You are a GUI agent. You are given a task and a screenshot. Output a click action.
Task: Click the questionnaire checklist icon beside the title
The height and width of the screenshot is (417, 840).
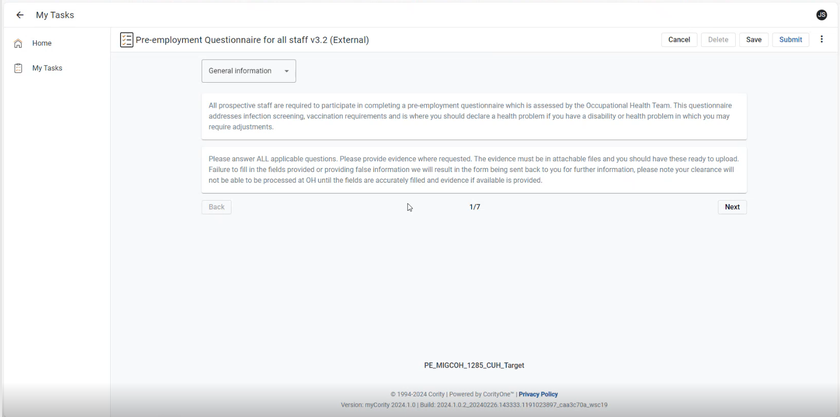point(126,40)
